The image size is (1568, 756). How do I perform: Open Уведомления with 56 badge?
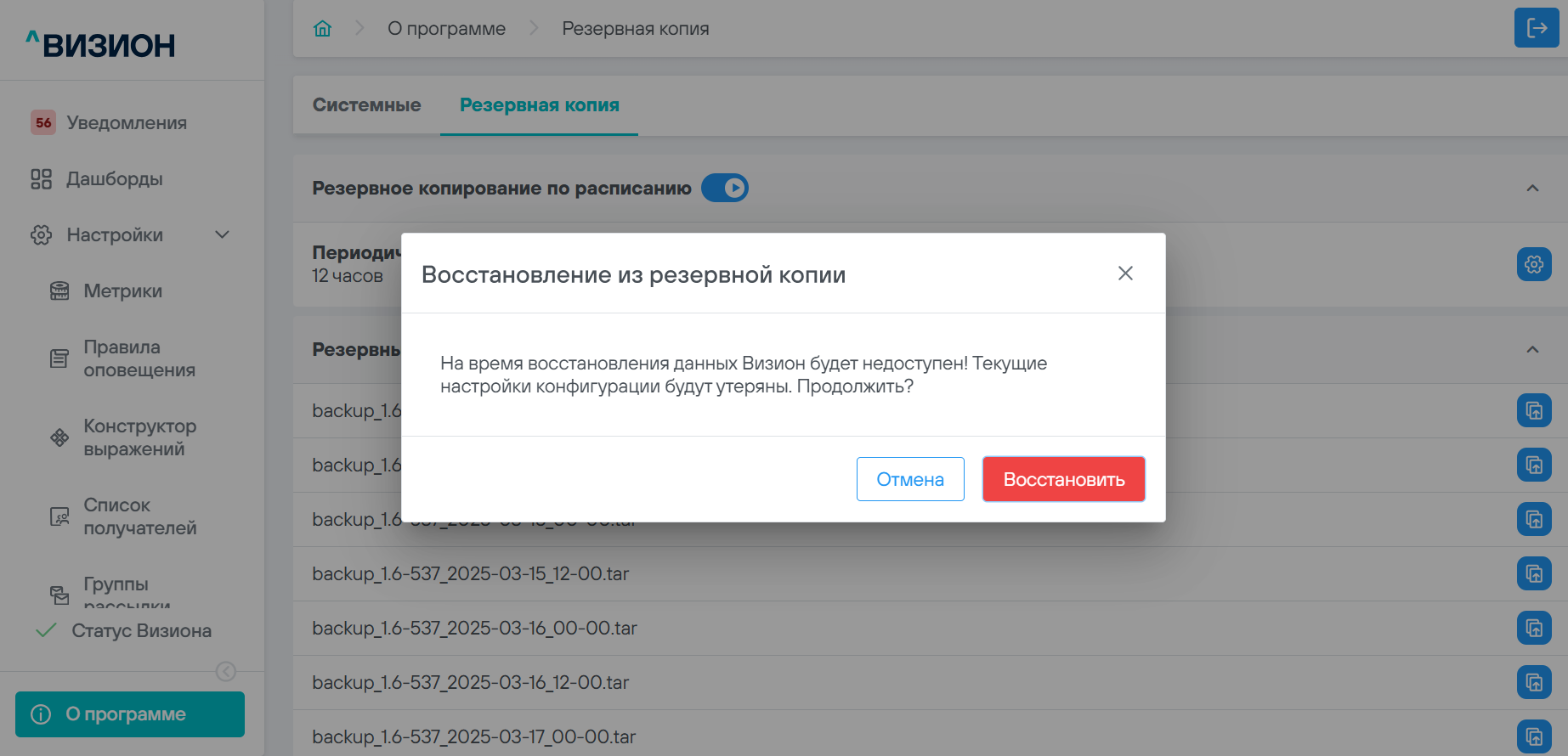coord(127,123)
